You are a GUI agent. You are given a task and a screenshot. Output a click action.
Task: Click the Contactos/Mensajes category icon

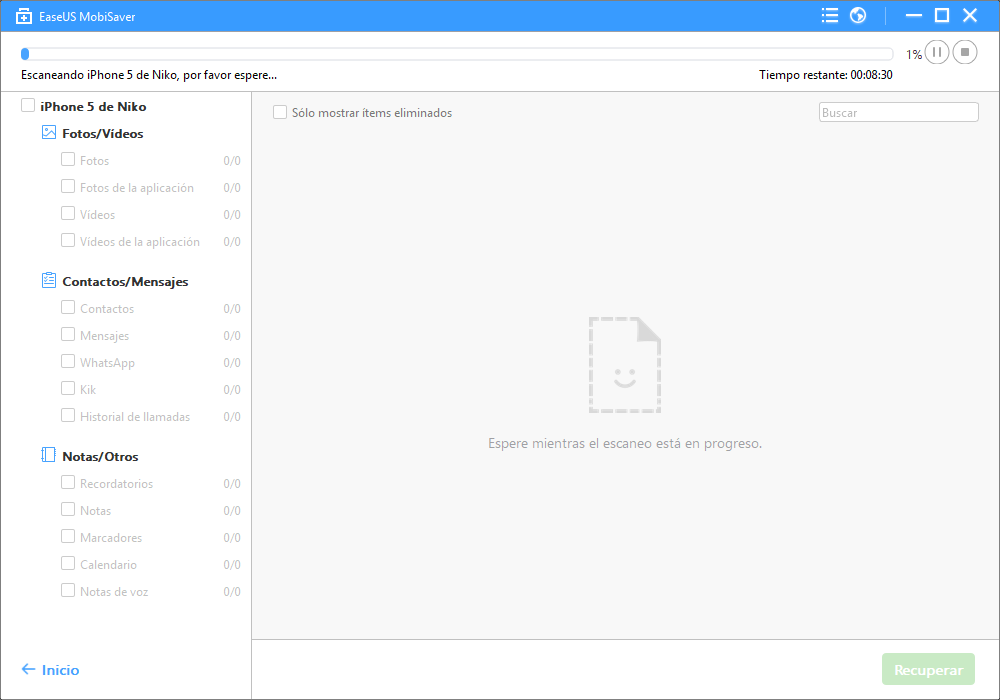(49, 281)
